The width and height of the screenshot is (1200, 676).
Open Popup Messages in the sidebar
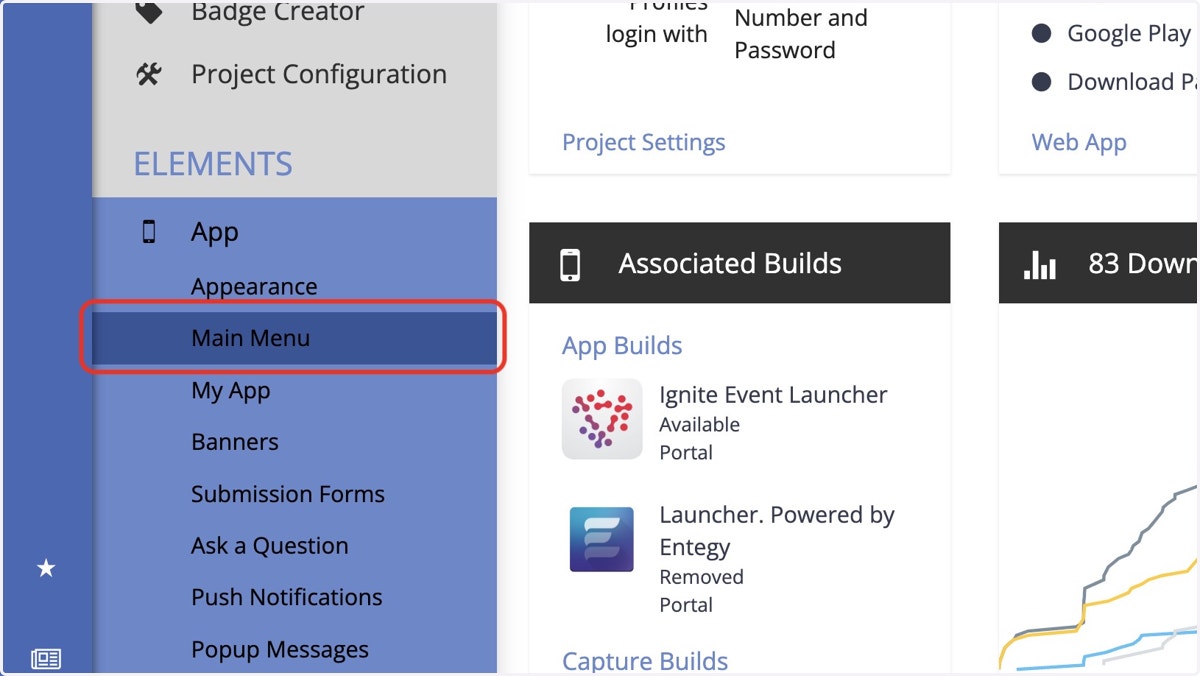tap(280, 649)
